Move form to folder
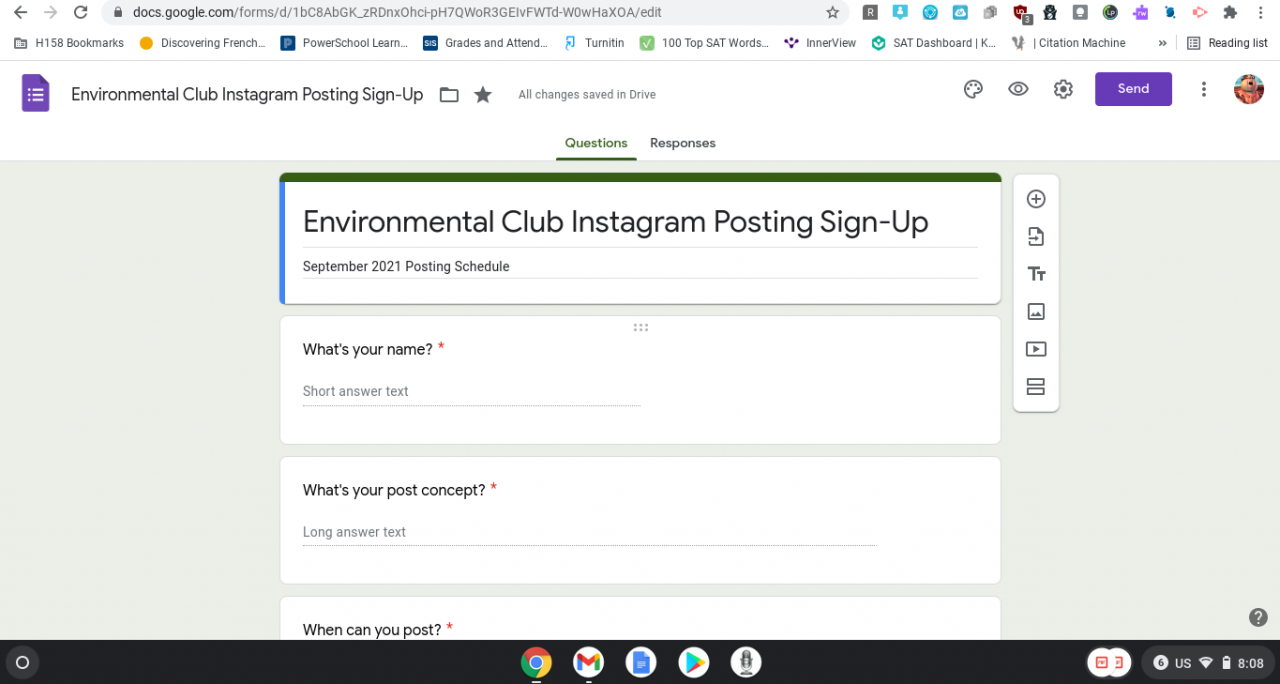This screenshot has width=1280, height=684. coord(449,95)
